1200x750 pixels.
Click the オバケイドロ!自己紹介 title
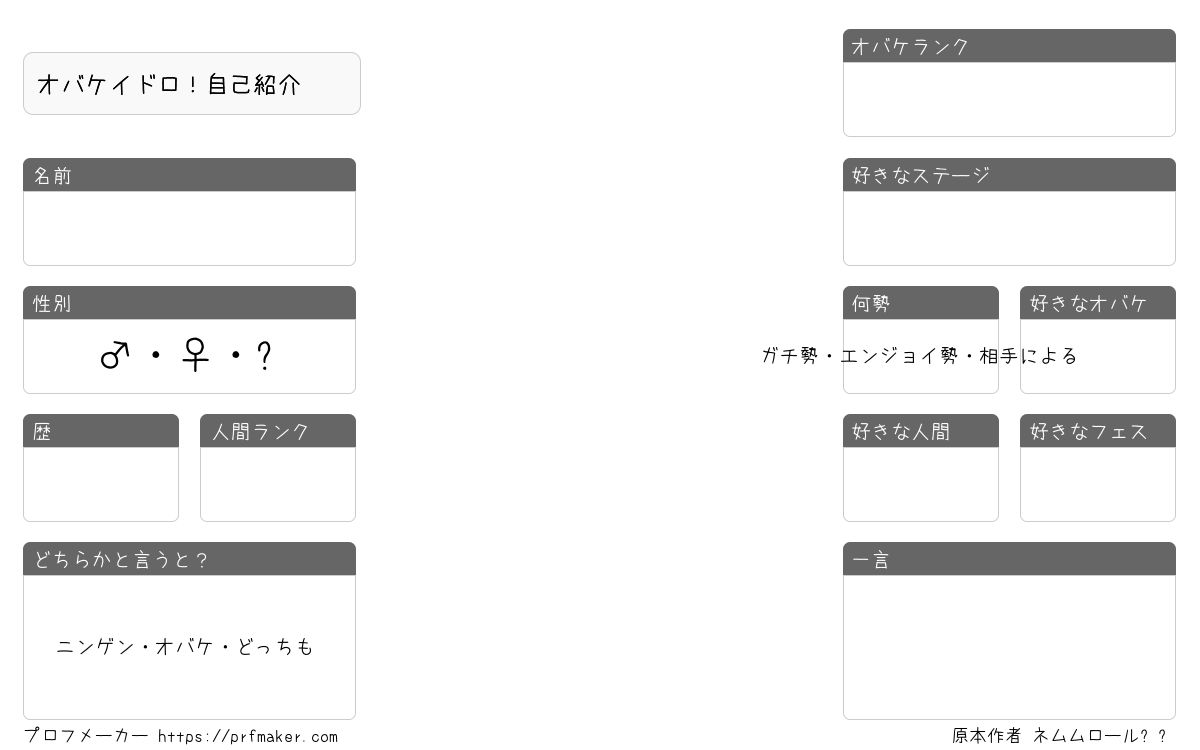(169, 85)
